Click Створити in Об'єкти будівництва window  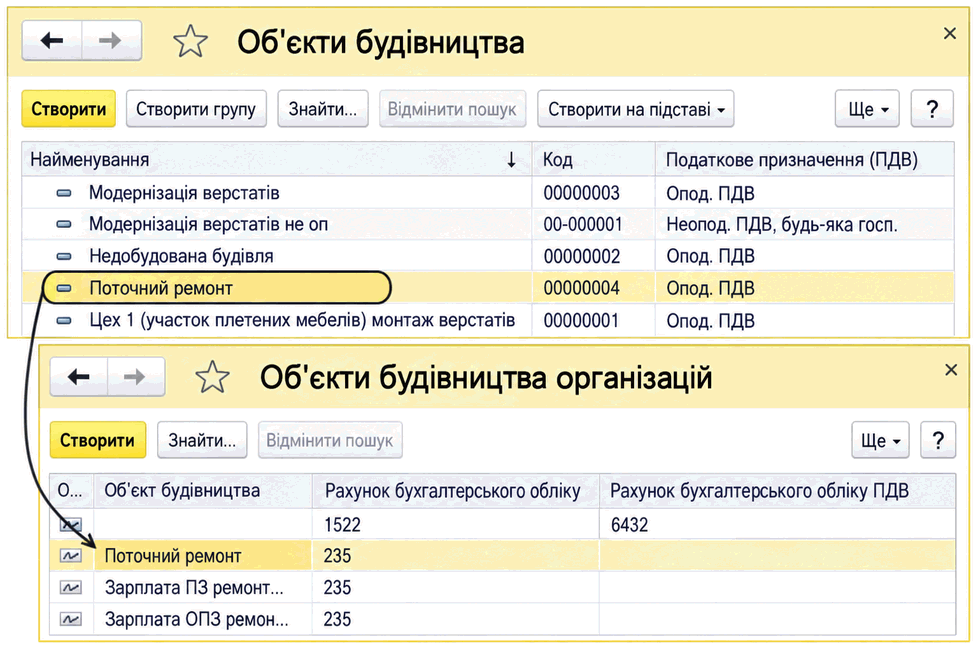(x=69, y=109)
